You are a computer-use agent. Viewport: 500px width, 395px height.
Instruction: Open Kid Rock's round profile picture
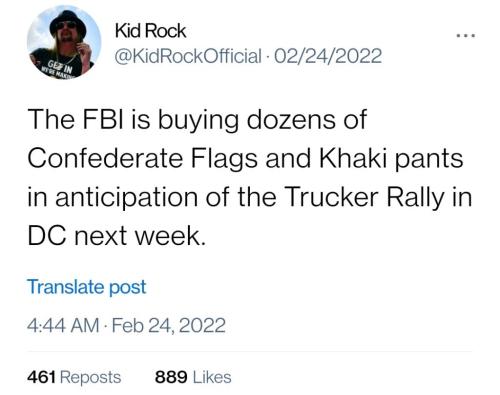pyautogui.click(x=64, y=43)
